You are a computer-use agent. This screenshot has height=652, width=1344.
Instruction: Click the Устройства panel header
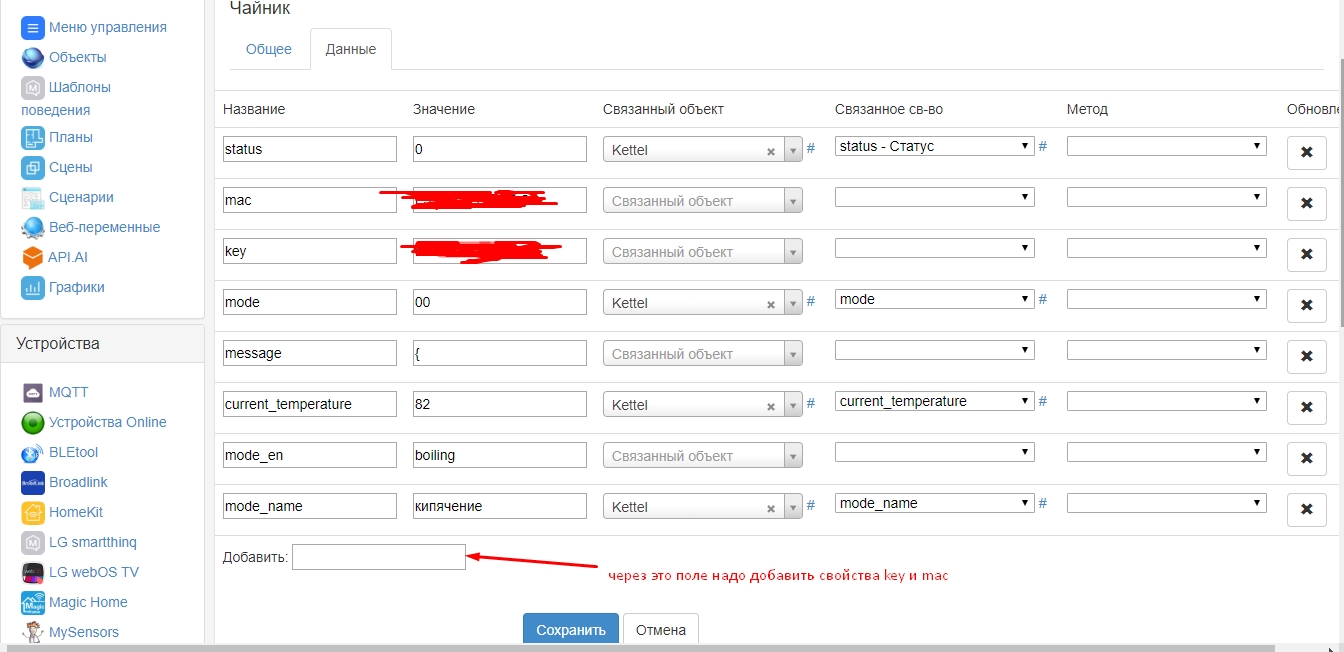pyautogui.click(x=102, y=344)
